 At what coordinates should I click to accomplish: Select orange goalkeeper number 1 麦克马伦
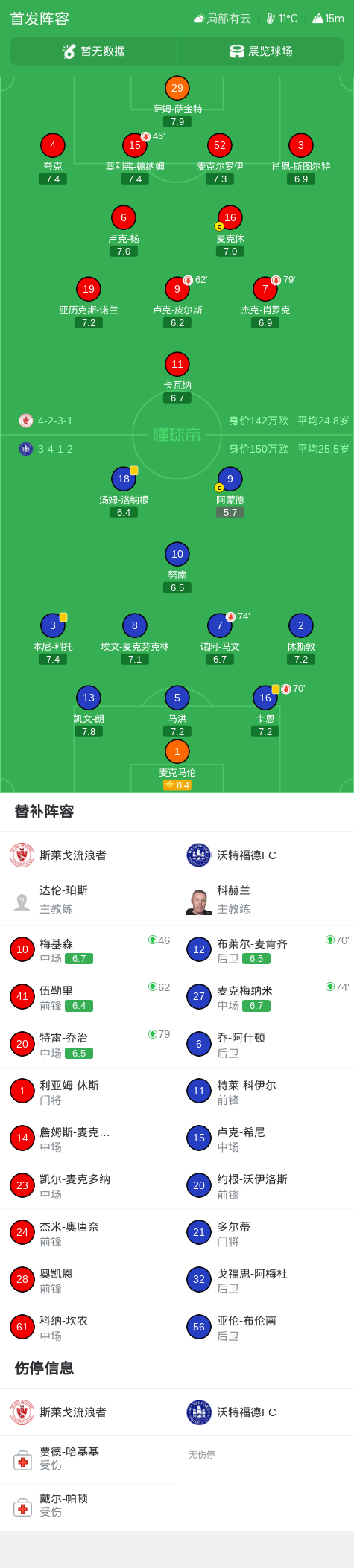point(177,751)
